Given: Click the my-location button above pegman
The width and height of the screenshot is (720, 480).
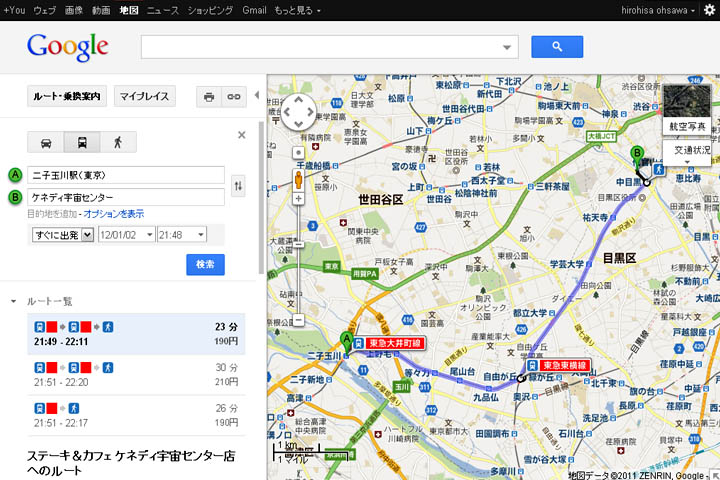Looking at the screenshot, I should coord(298,152).
